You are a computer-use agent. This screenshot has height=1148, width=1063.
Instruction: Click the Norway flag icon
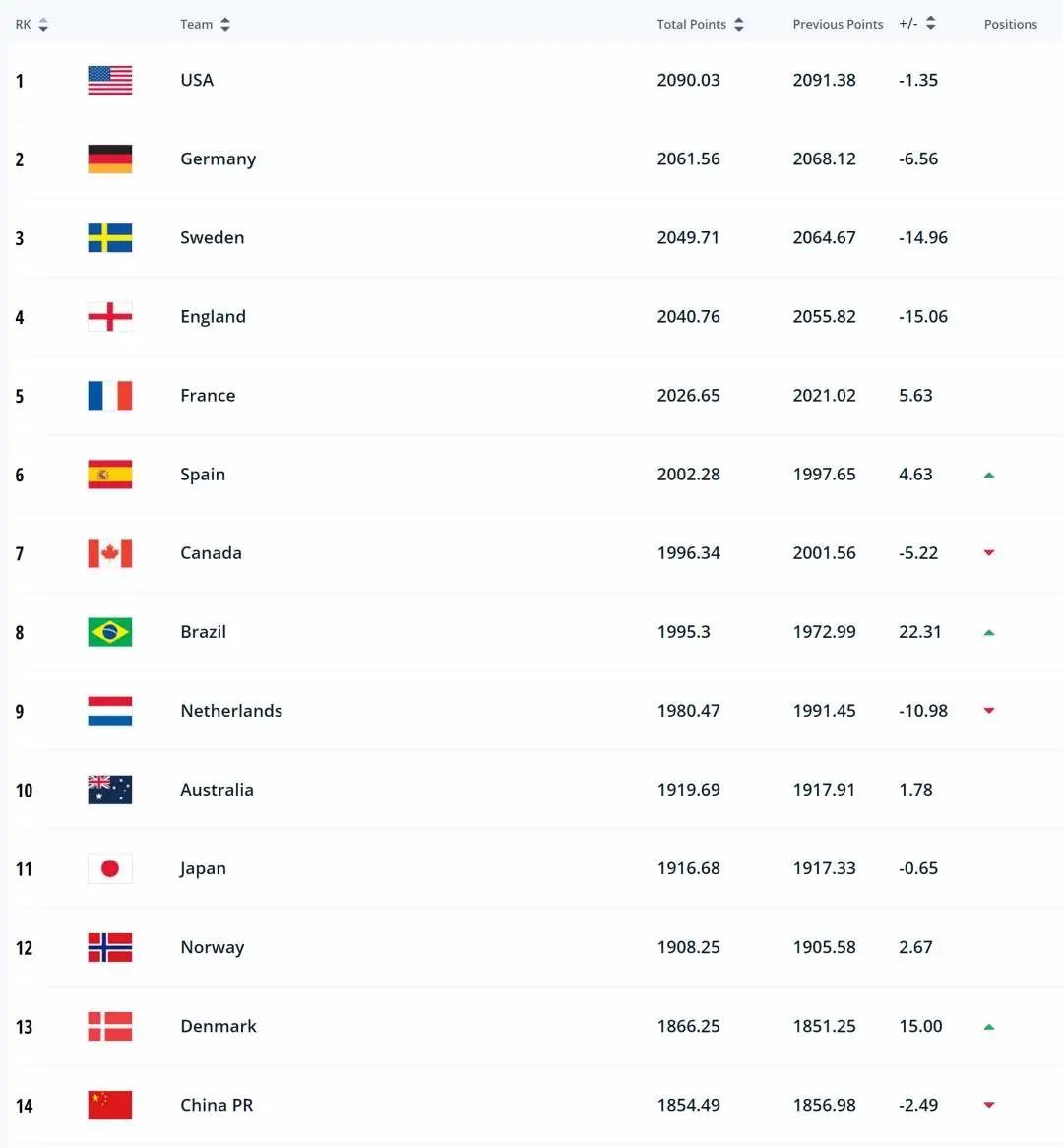[x=110, y=947]
